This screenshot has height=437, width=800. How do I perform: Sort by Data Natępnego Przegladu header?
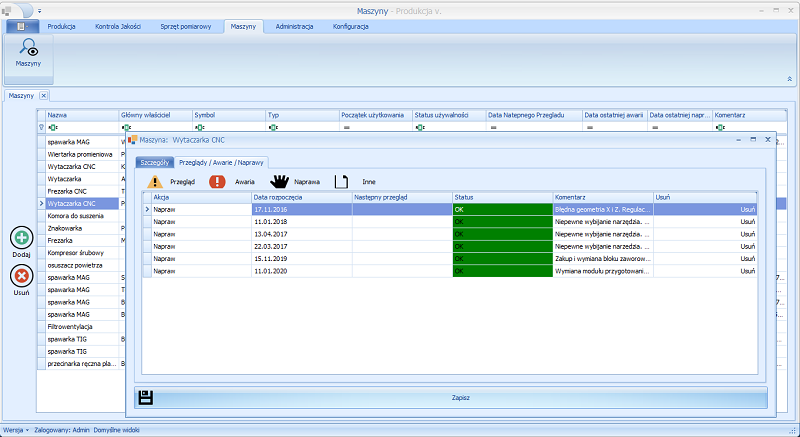[534, 115]
